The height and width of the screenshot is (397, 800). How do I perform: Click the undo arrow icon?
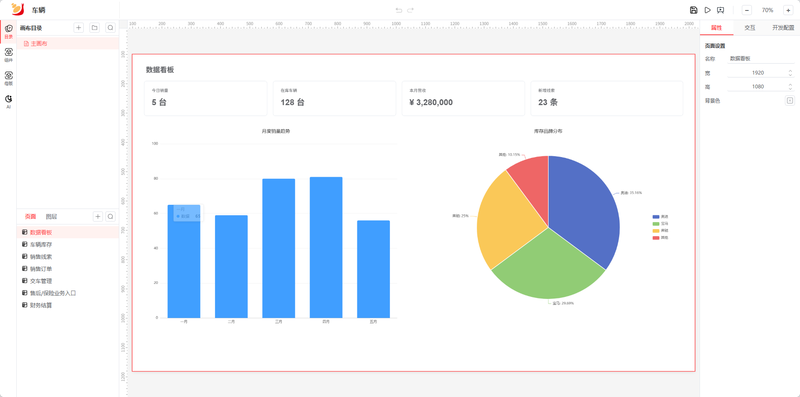click(399, 10)
